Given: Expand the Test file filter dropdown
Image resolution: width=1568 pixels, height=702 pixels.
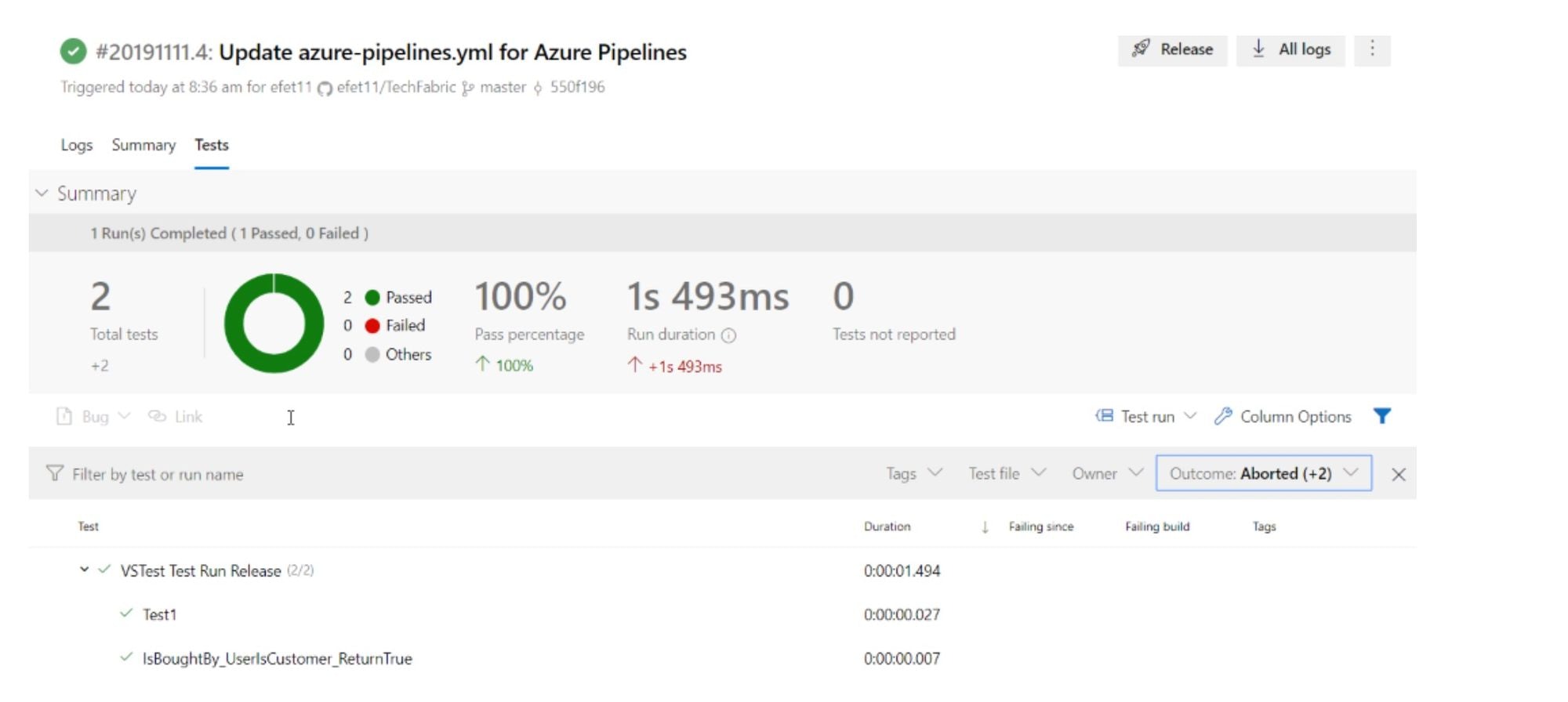Looking at the screenshot, I should 1007,474.
